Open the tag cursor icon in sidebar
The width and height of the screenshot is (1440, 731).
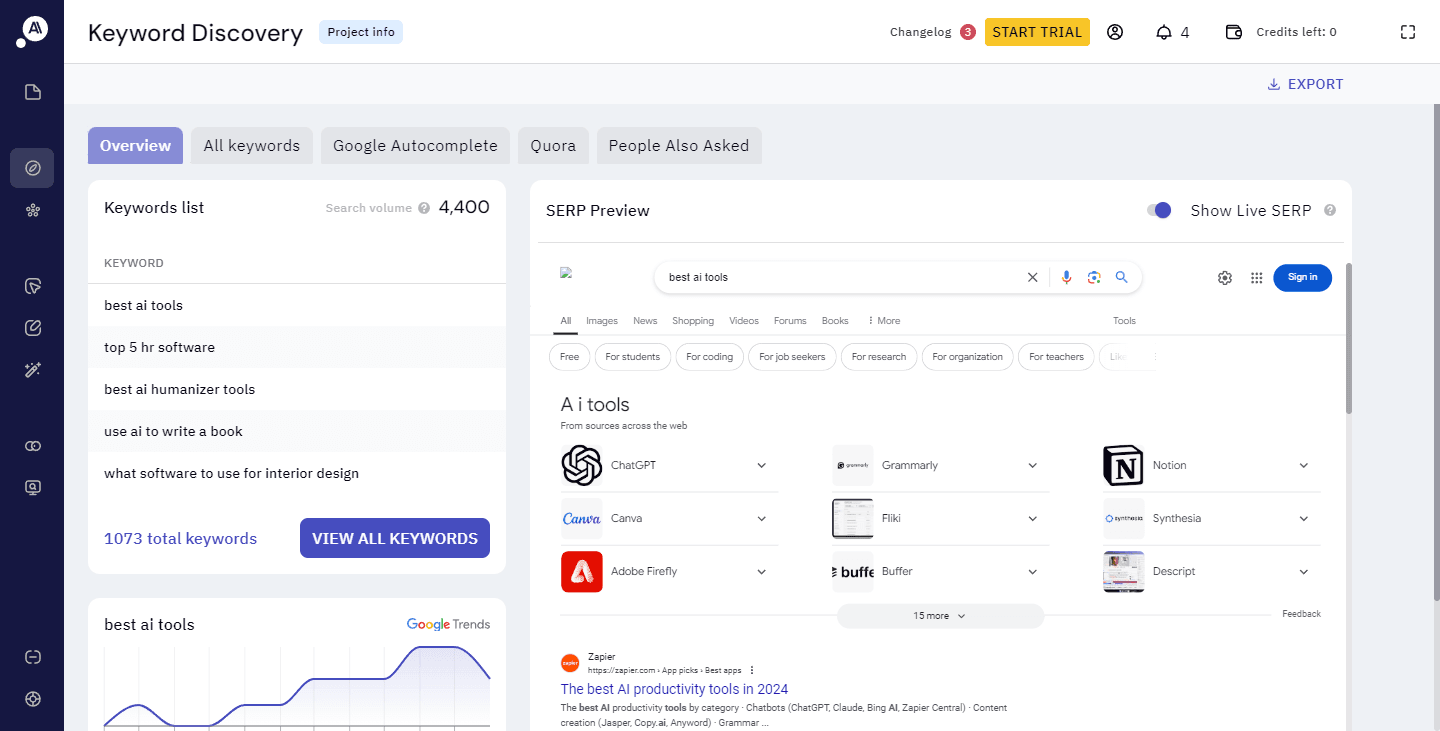coord(32,286)
